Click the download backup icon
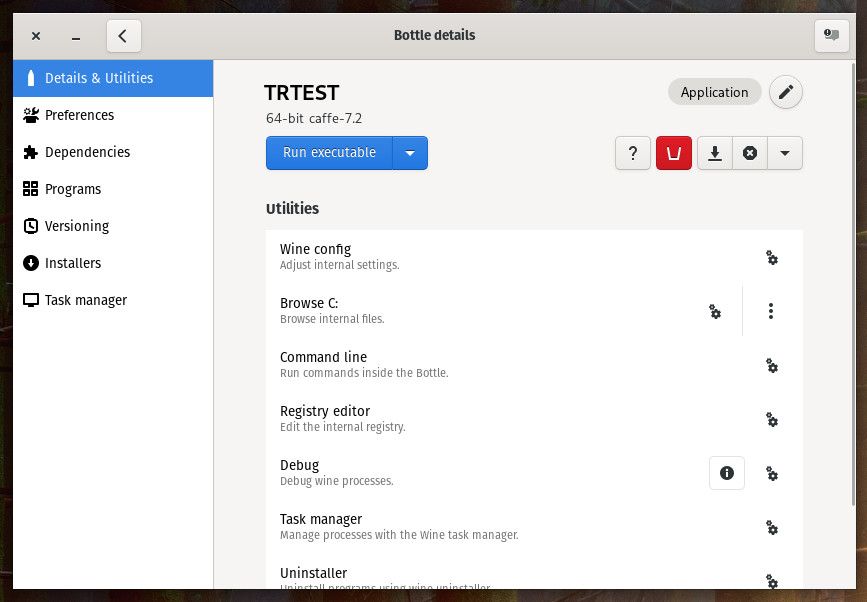Screen dimensions: 867x602 tap(715, 153)
